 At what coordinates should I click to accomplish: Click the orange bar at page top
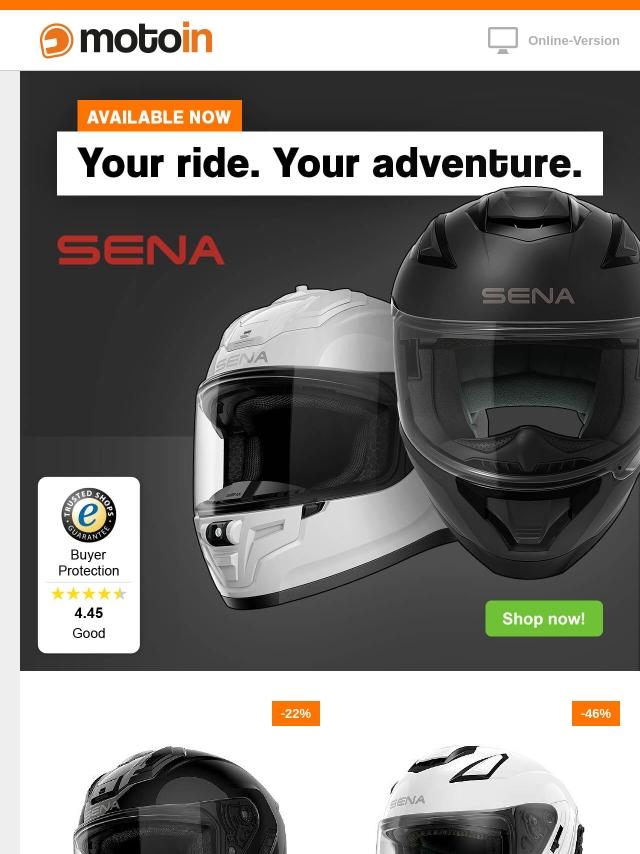(320, 4)
